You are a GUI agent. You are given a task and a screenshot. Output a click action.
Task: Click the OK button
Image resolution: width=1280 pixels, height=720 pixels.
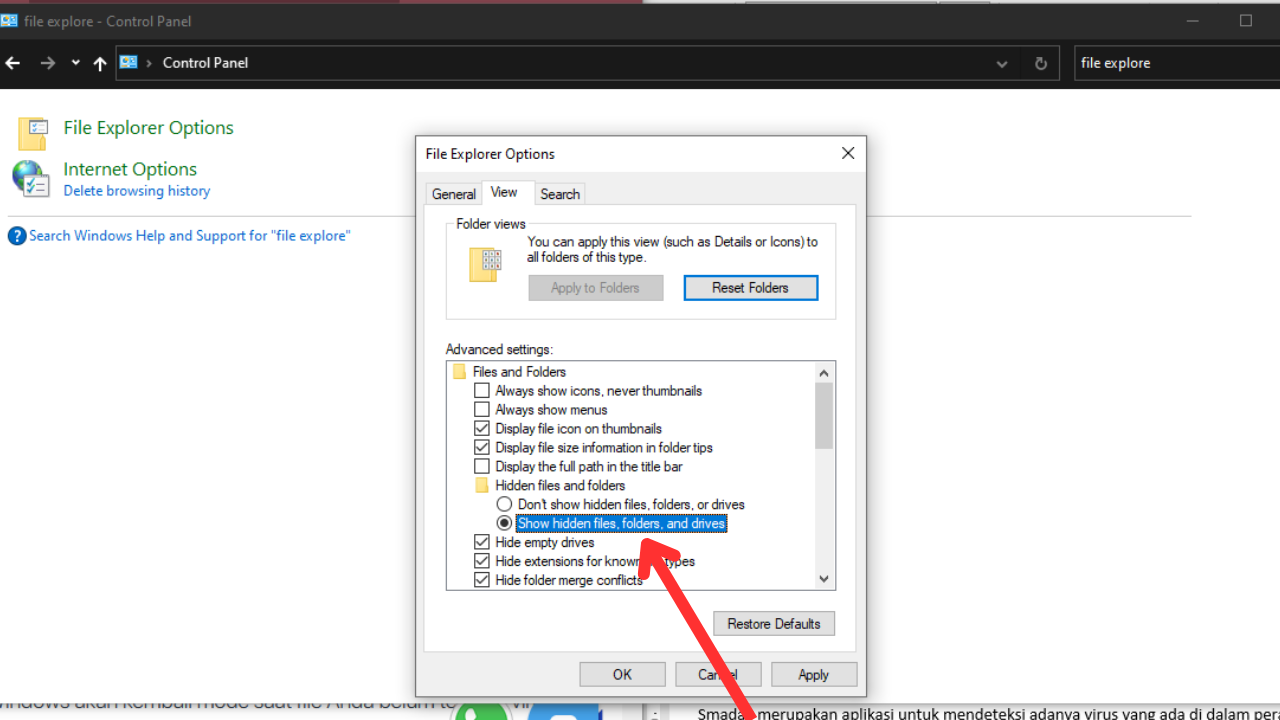click(x=622, y=675)
